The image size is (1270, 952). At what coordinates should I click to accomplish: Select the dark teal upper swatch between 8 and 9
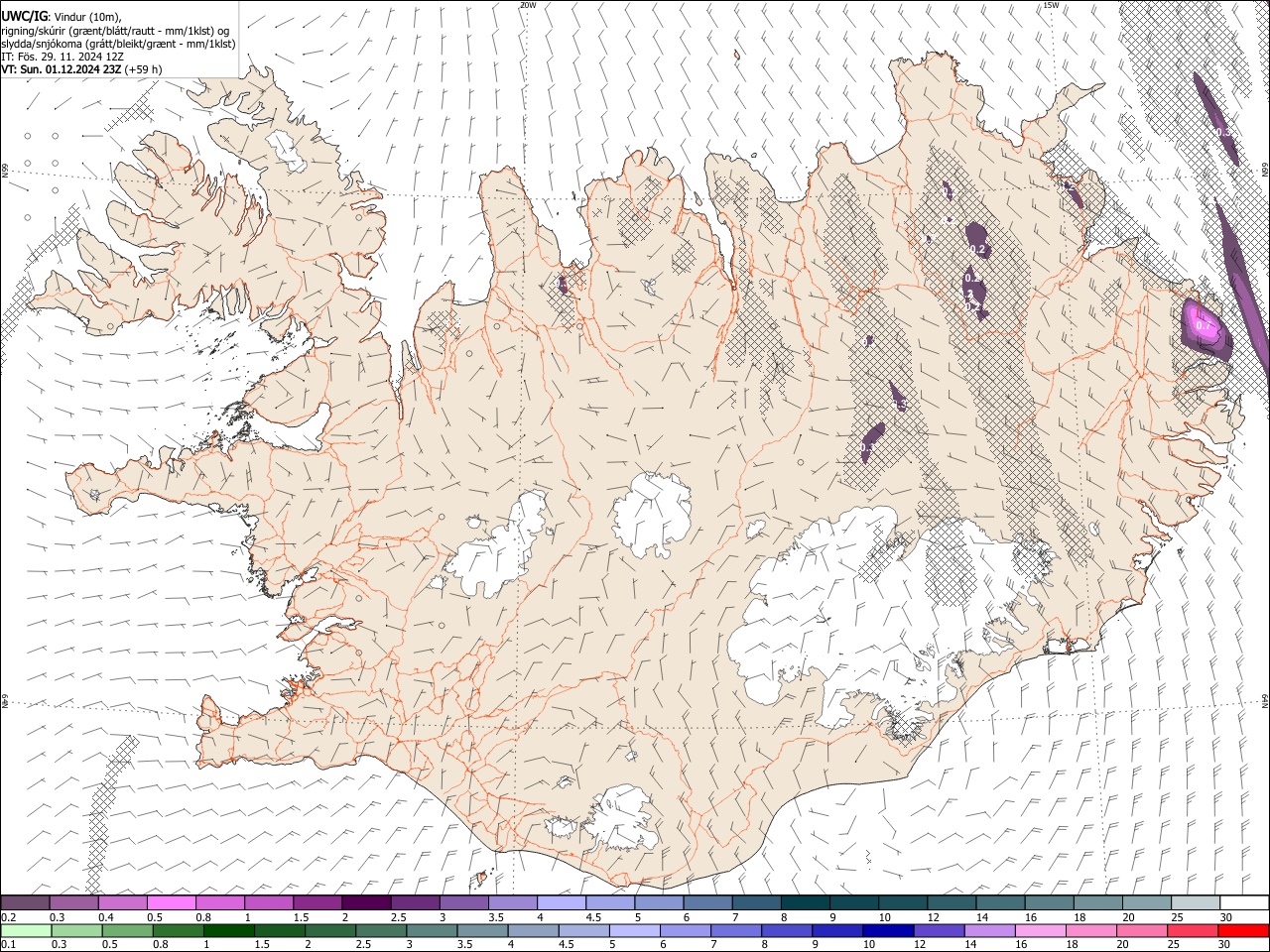(x=806, y=902)
